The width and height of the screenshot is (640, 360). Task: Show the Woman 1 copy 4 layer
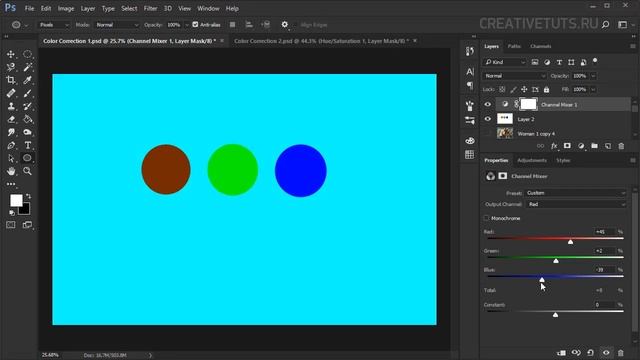pyautogui.click(x=488, y=133)
